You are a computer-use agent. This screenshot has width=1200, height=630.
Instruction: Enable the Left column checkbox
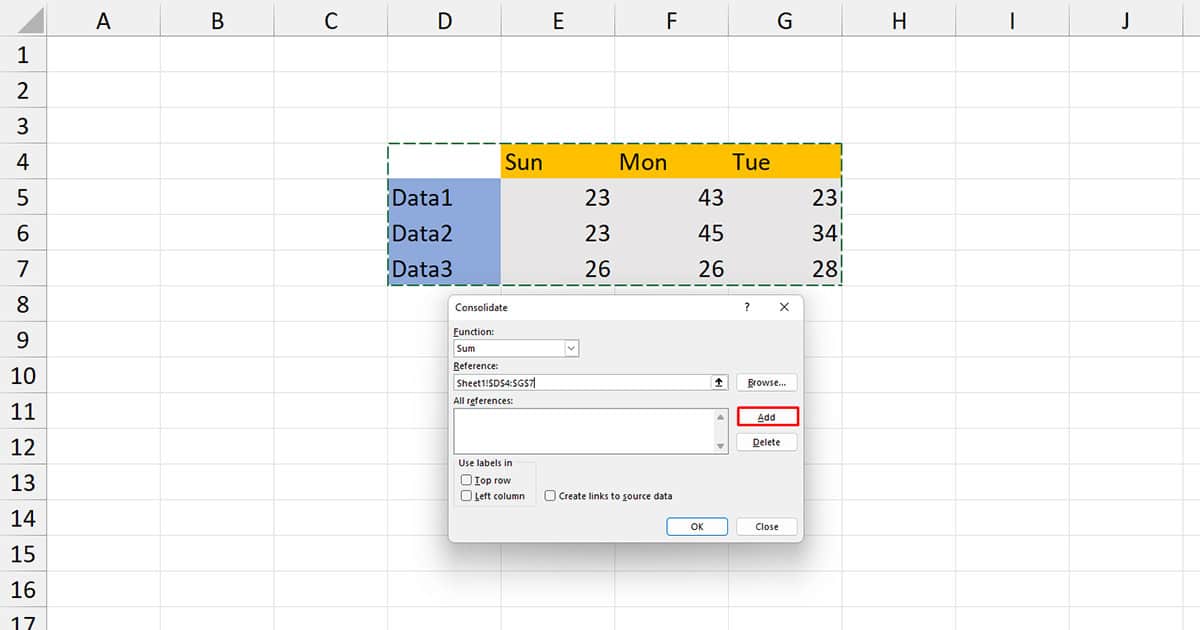tap(466, 496)
